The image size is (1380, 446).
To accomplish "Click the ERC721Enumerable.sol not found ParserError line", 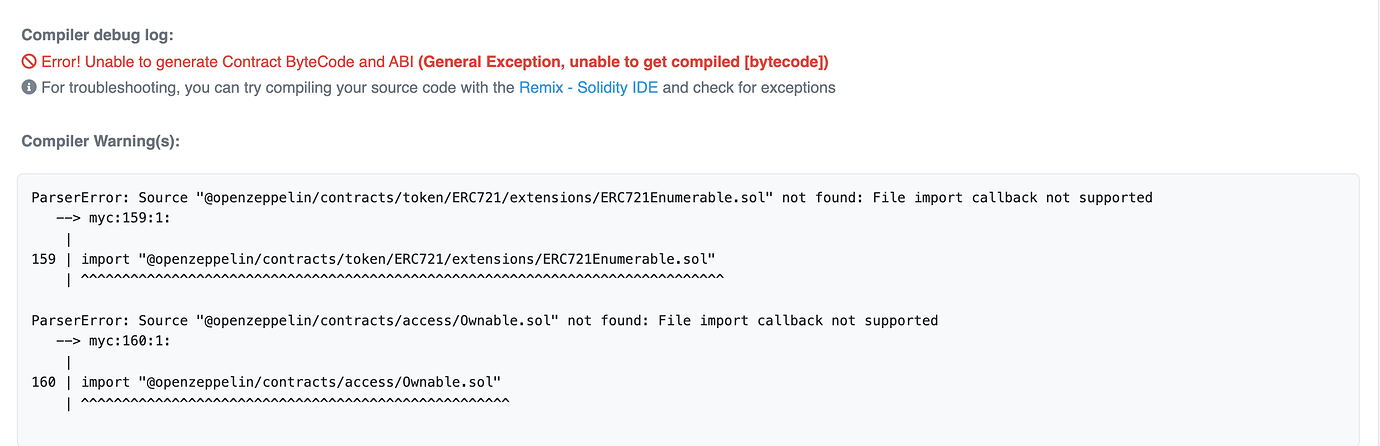I will click(592, 198).
